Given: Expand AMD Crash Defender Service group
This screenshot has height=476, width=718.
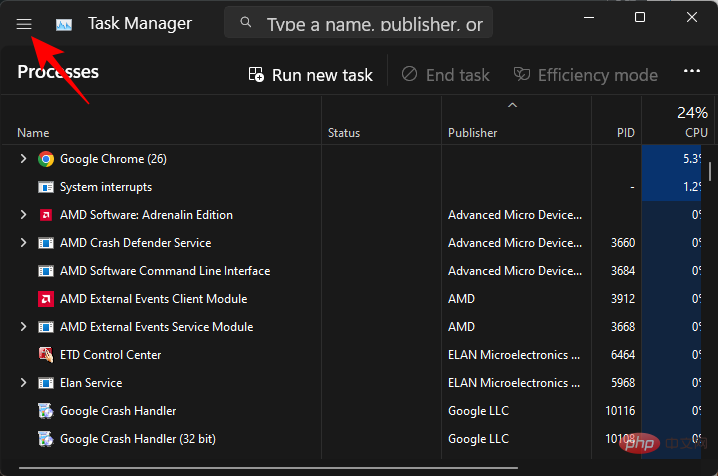Looking at the screenshot, I should pyautogui.click(x=23, y=243).
